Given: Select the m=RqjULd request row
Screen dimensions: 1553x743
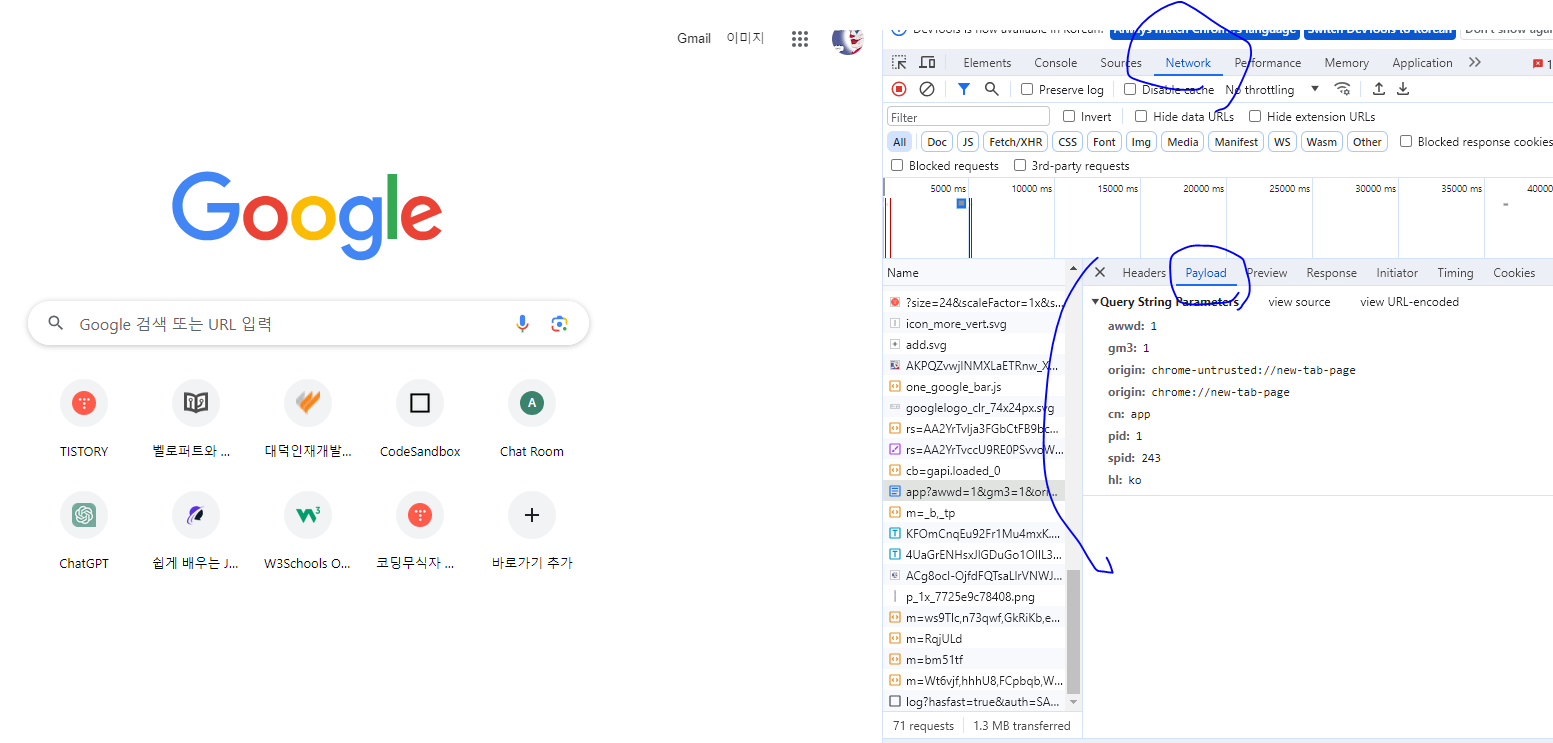Looking at the screenshot, I should (x=975, y=638).
